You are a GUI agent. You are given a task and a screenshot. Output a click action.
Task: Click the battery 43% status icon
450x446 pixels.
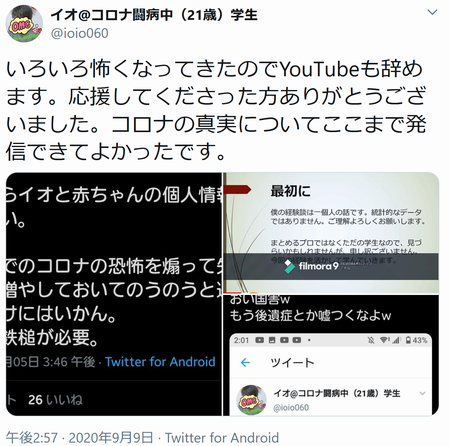click(x=416, y=340)
